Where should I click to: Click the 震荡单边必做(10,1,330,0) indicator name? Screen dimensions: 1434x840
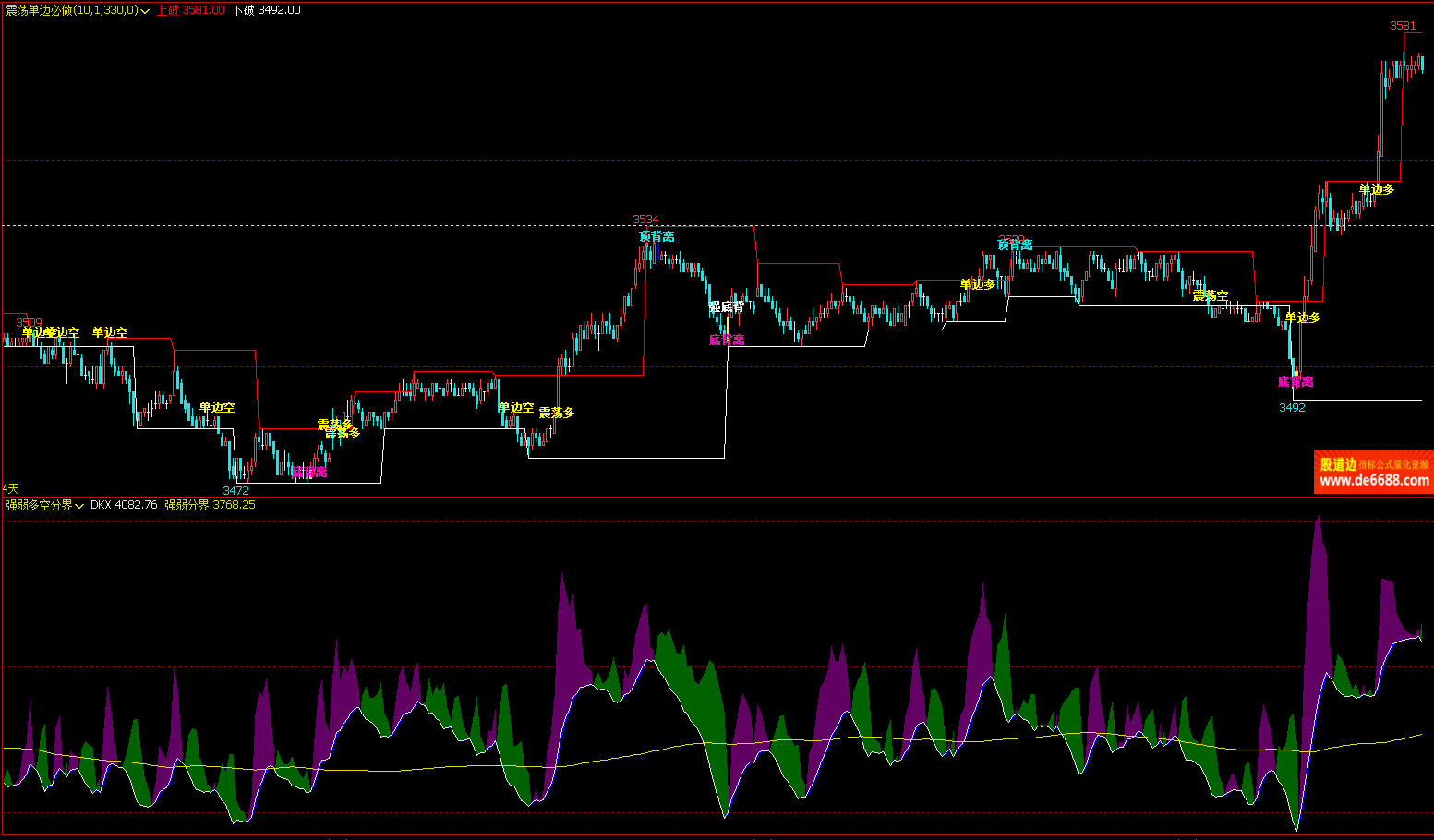point(71,10)
